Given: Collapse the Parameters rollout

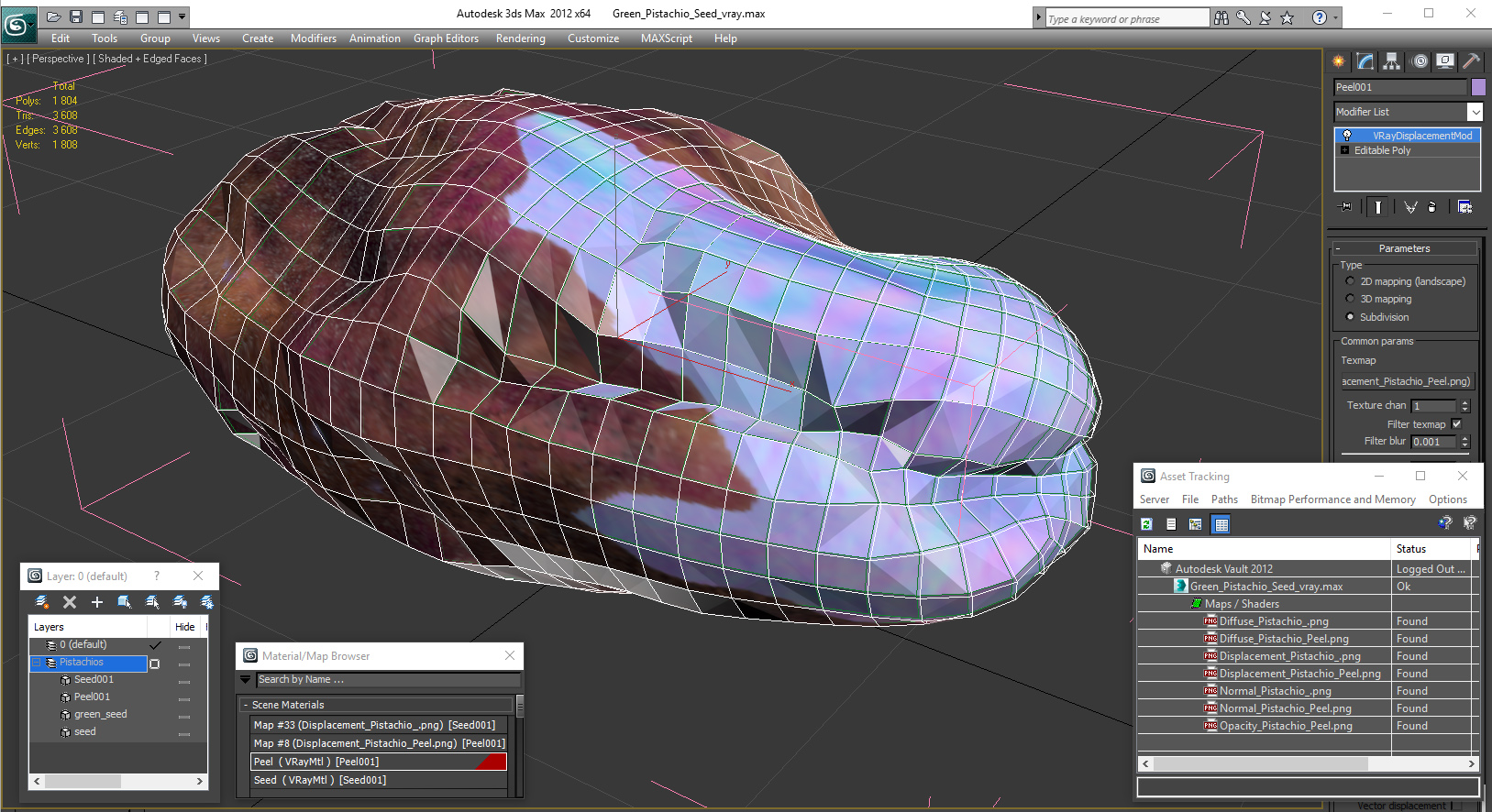Looking at the screenshot, I should [1338, 248].
